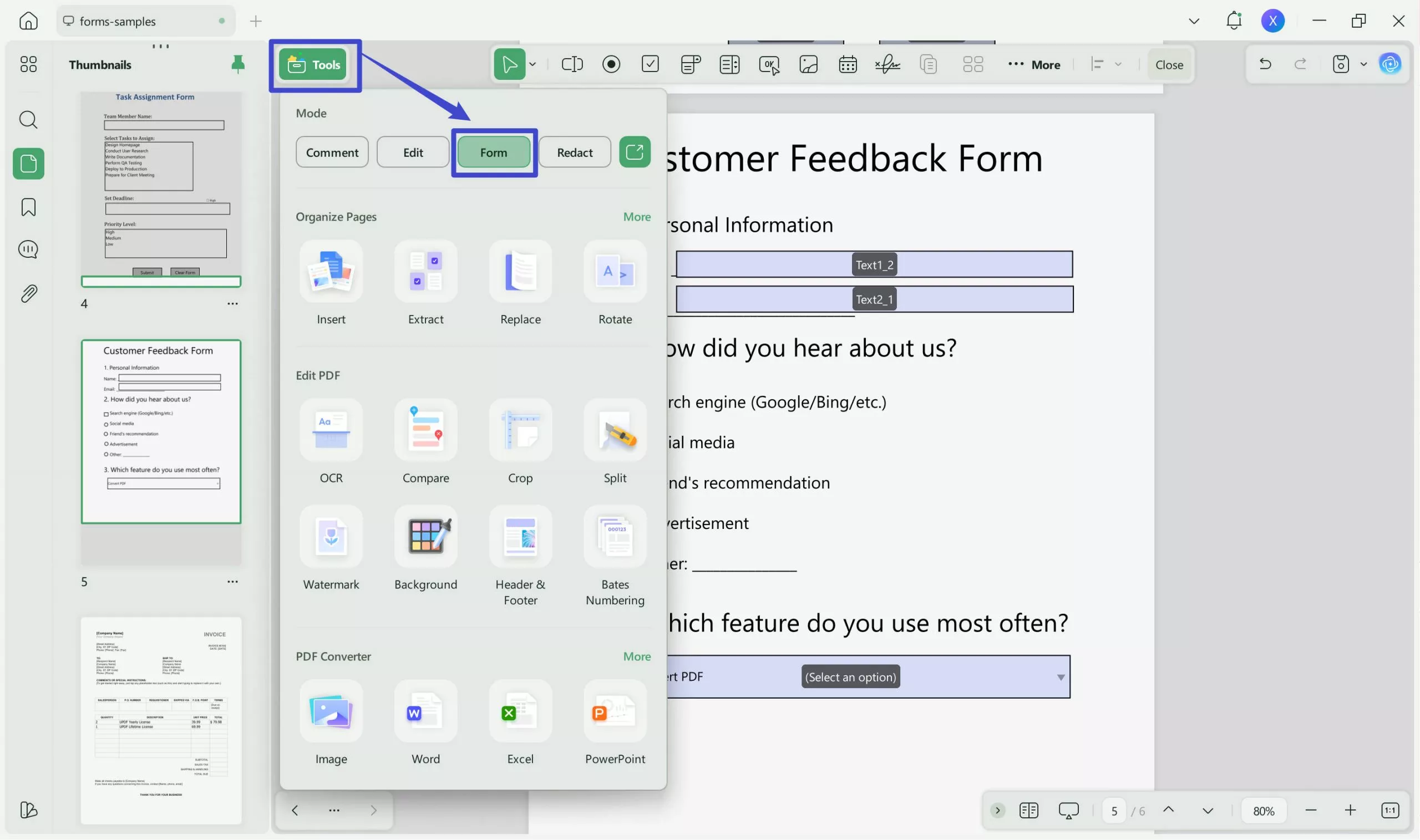Switch to Redact mode
This screenshot has width=1420, height=840.
point(574,152)
